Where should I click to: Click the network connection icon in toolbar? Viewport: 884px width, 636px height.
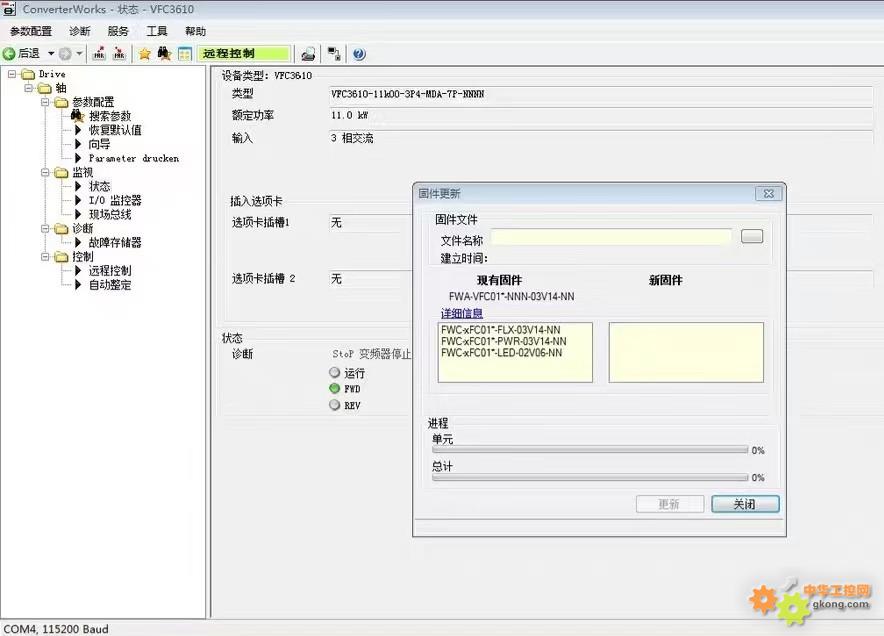(334, 54)
